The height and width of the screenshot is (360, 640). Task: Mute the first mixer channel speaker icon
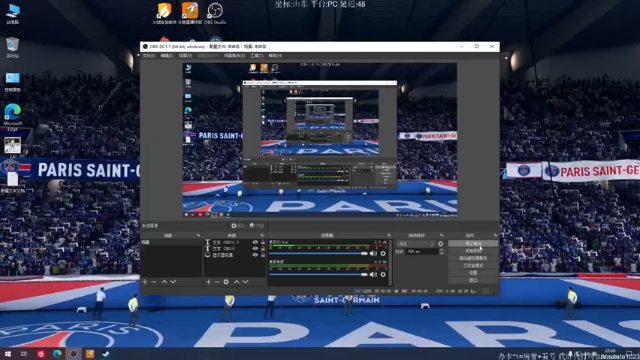click(x=373, y=253)
